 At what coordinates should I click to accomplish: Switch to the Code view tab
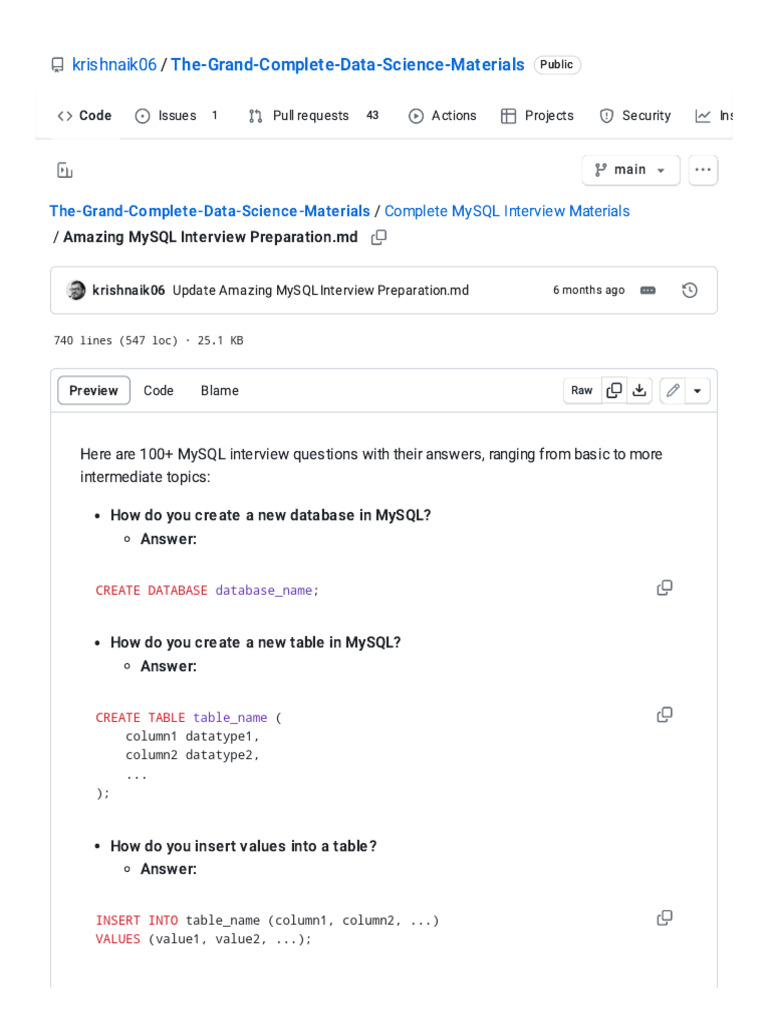pyautogui.click(x=158, y=390)
